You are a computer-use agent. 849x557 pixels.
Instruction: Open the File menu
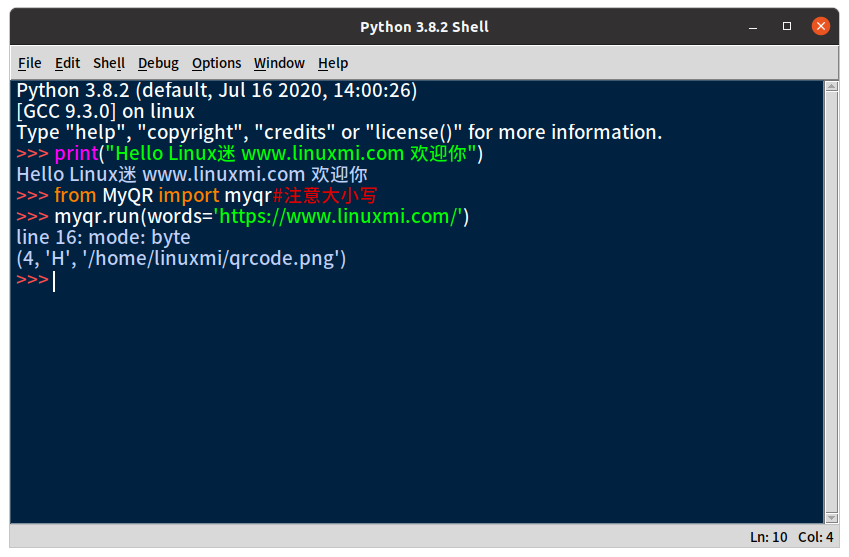29,63
